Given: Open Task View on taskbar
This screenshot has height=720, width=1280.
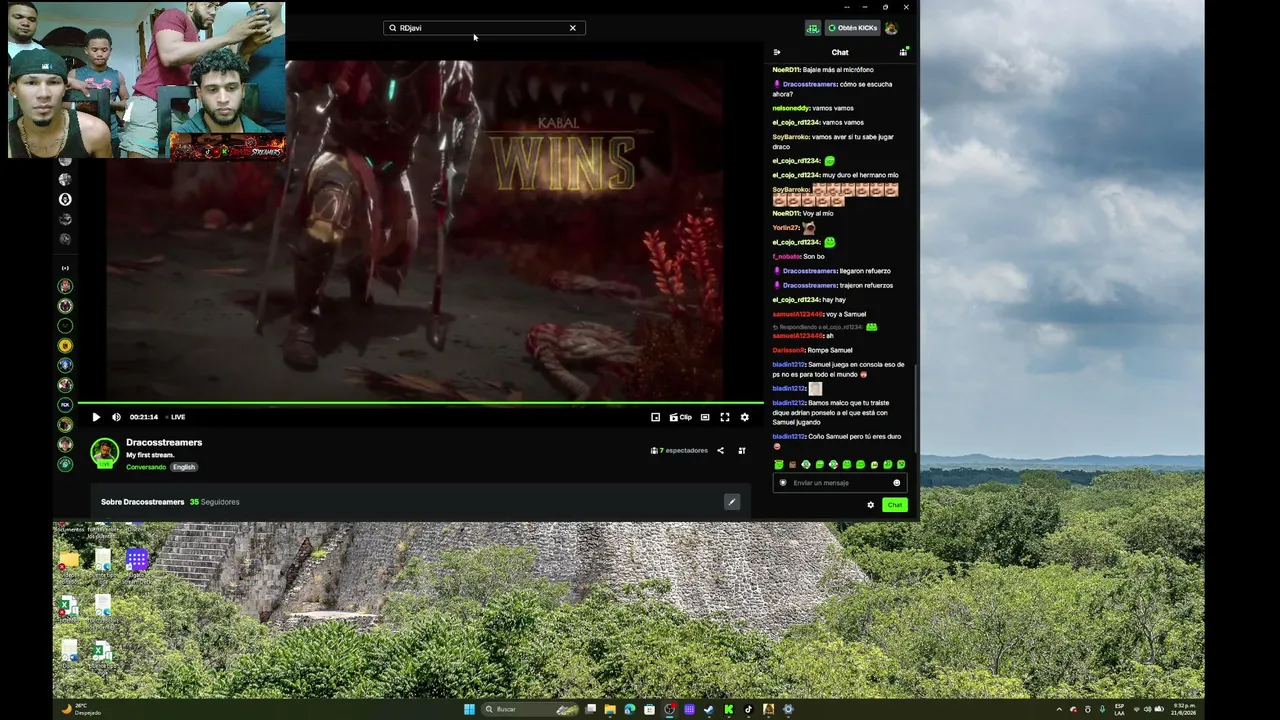Looking at the screenshot, I should click(x=591, y=709).
